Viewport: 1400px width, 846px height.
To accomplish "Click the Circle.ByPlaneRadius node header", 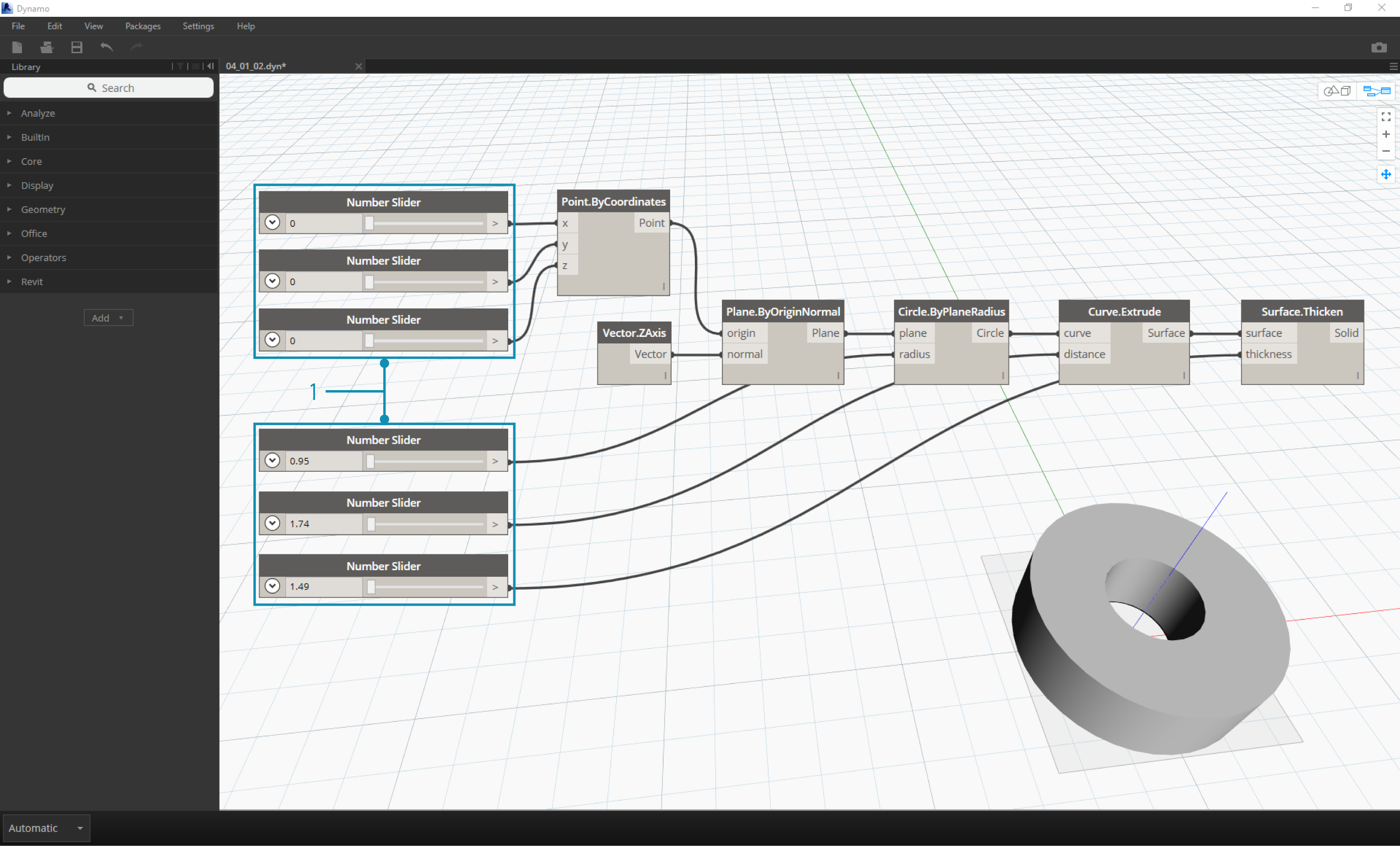I will point(951,311).
